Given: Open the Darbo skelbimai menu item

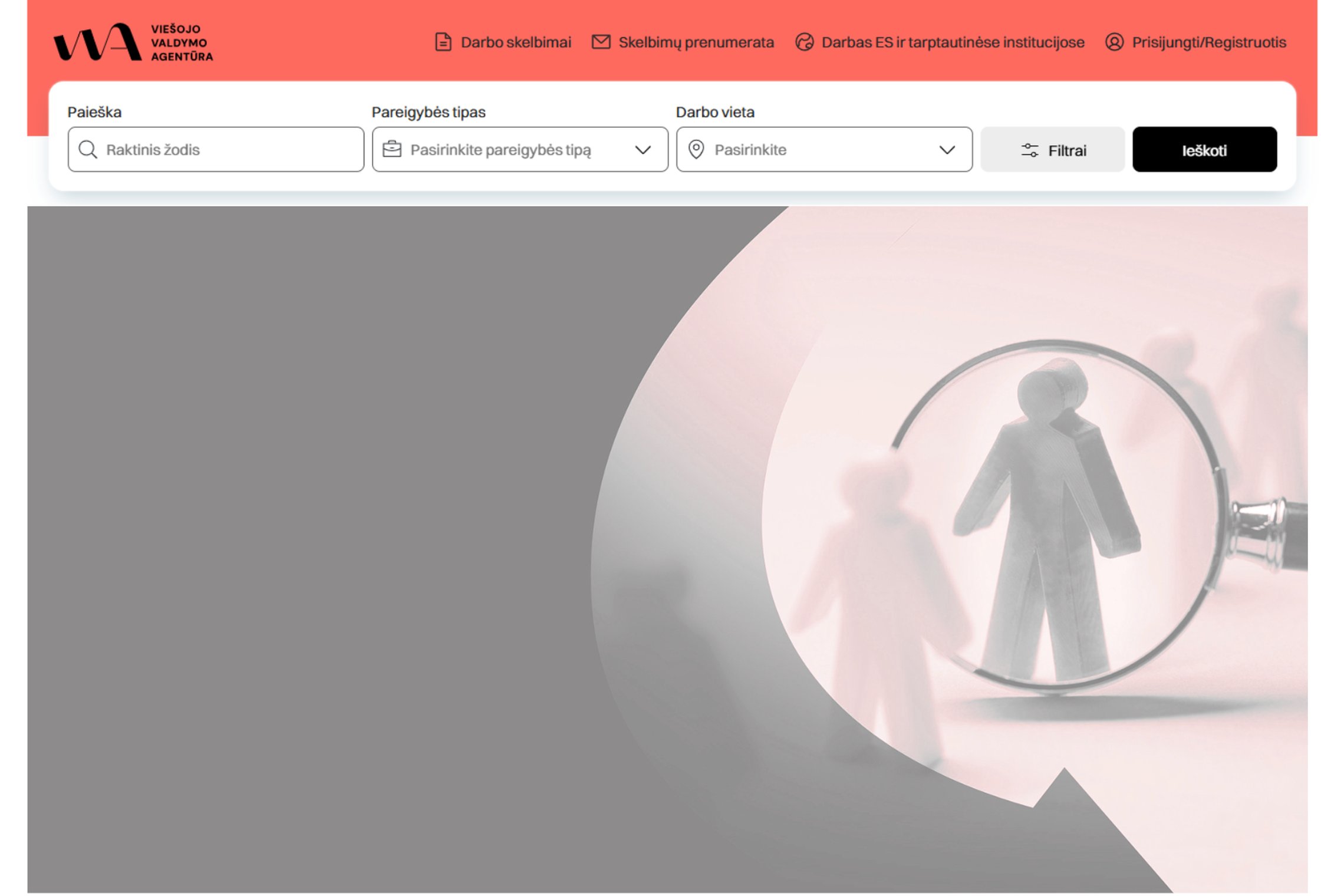Looking at the screenshot, I should (516, 42).
